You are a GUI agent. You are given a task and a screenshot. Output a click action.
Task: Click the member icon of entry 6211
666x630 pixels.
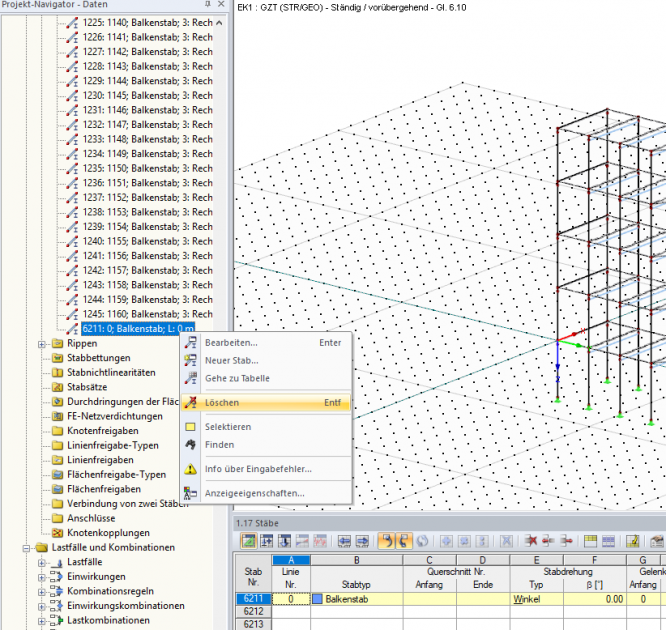tap(72, 328)
